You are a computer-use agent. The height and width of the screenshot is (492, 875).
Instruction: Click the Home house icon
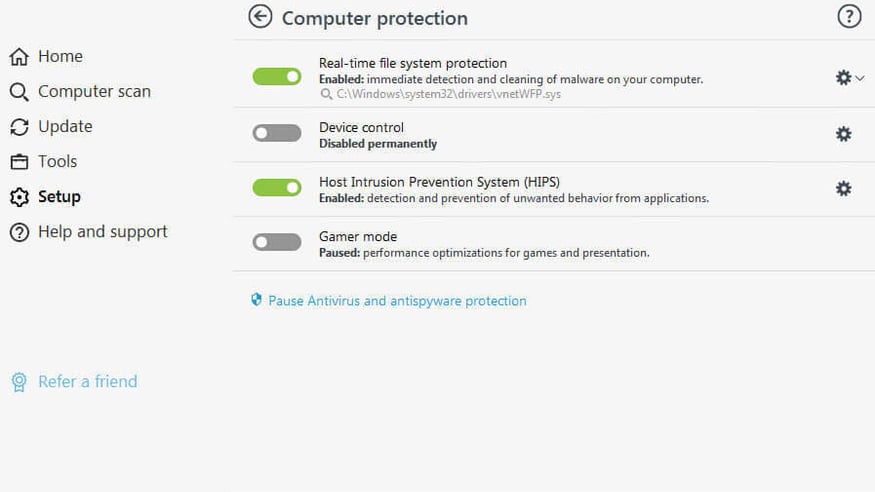19,57
